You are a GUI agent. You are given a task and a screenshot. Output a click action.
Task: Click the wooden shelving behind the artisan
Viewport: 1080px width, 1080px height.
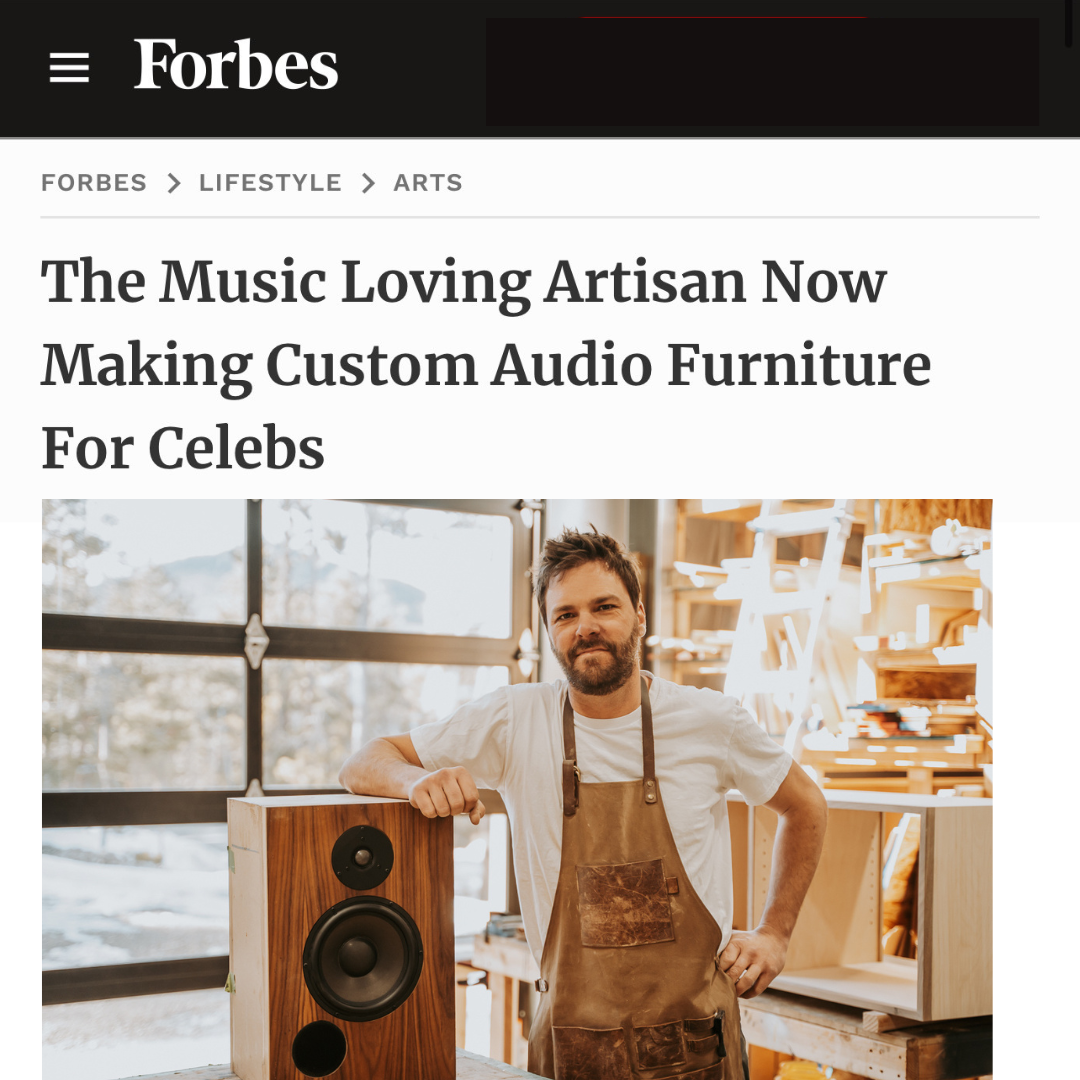pos(861,654)
